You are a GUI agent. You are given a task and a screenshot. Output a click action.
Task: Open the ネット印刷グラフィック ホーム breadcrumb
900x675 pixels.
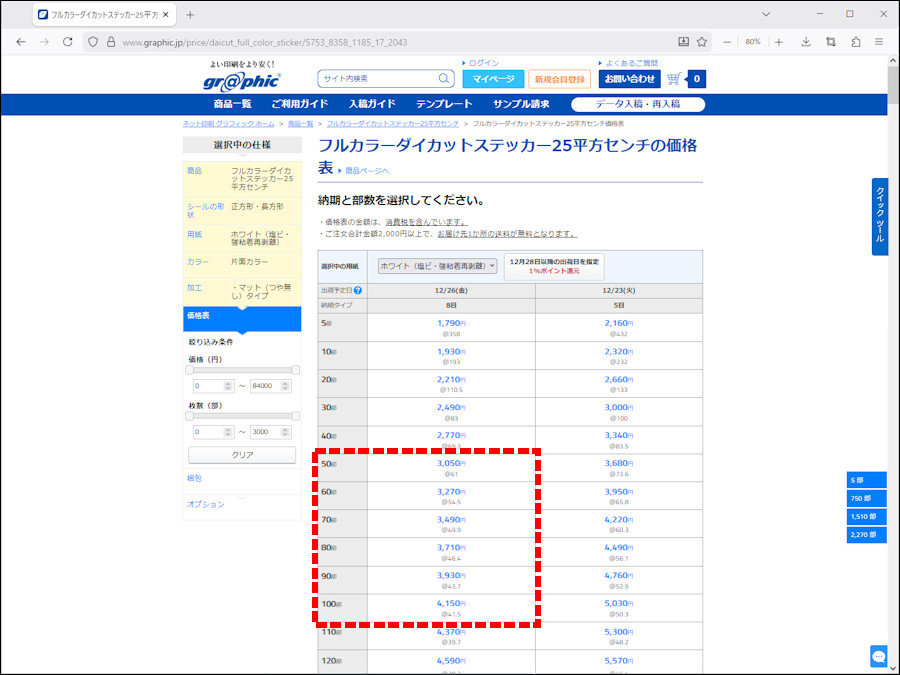coord(228,123)
